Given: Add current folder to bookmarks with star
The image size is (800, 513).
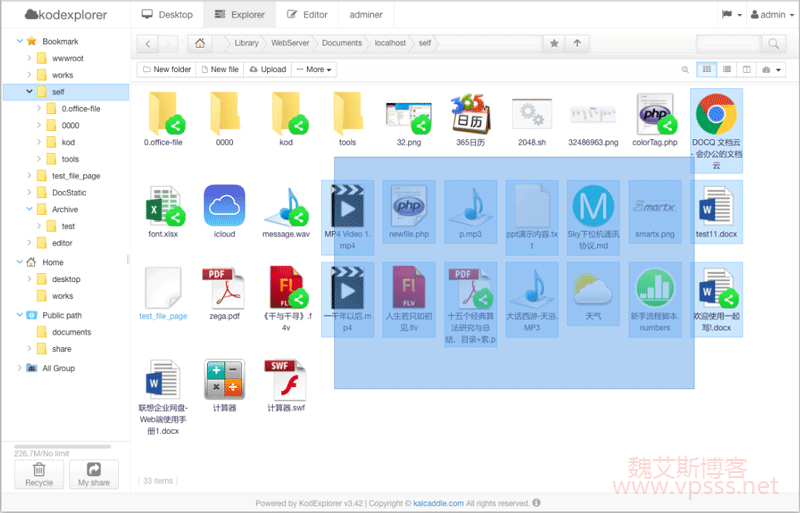Looking at the screenshot, I should coord(554,43).
